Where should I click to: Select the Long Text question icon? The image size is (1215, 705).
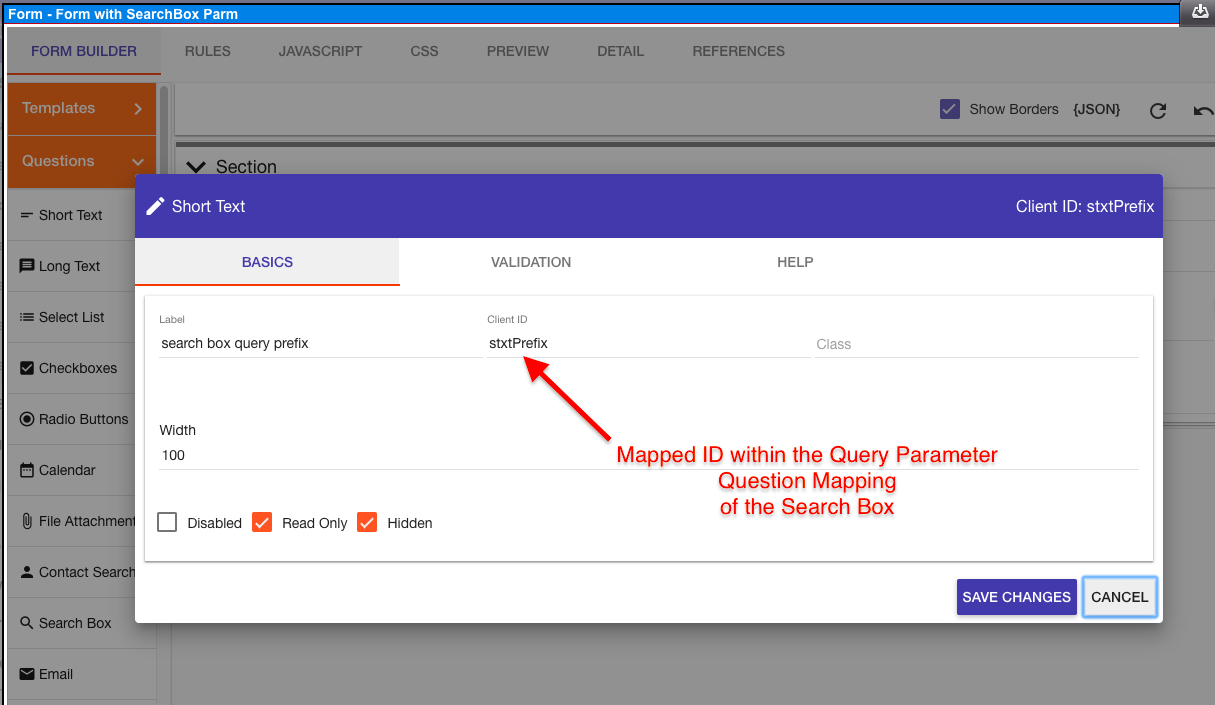click(27, 266)
